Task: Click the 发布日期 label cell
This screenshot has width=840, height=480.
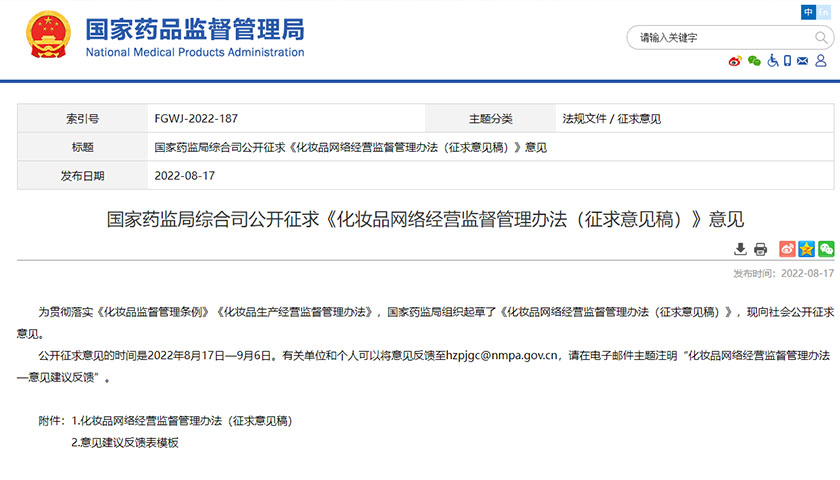Action: [82, 176]
